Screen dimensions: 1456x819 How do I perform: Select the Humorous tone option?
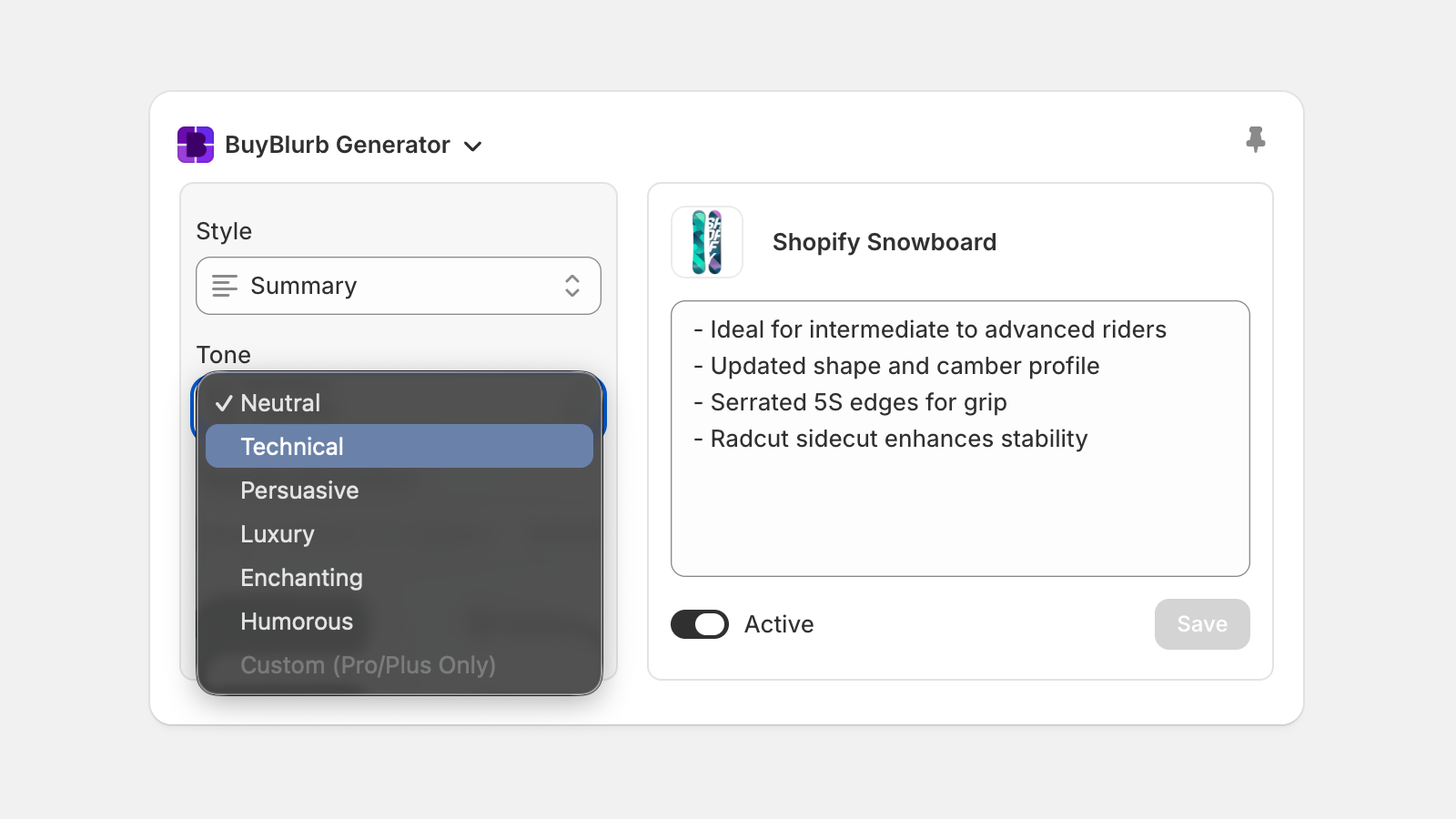297,622
